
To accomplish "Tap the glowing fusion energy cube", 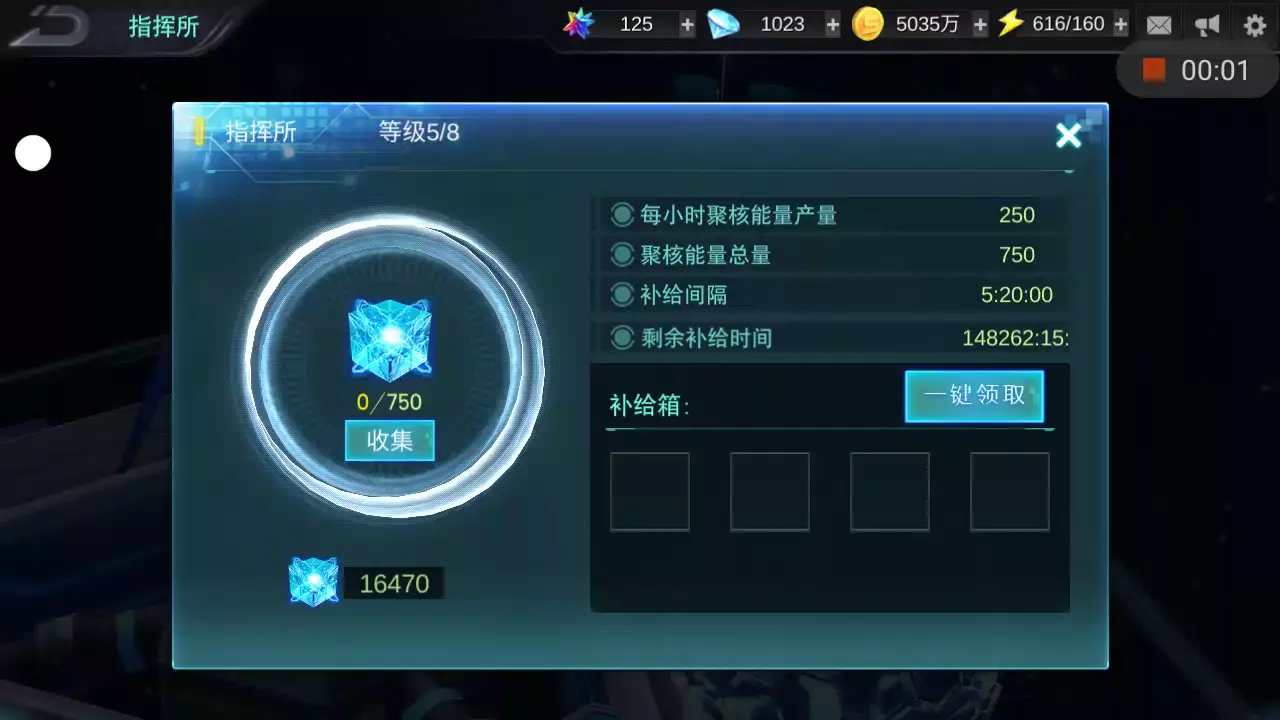I will click(390, 340).
